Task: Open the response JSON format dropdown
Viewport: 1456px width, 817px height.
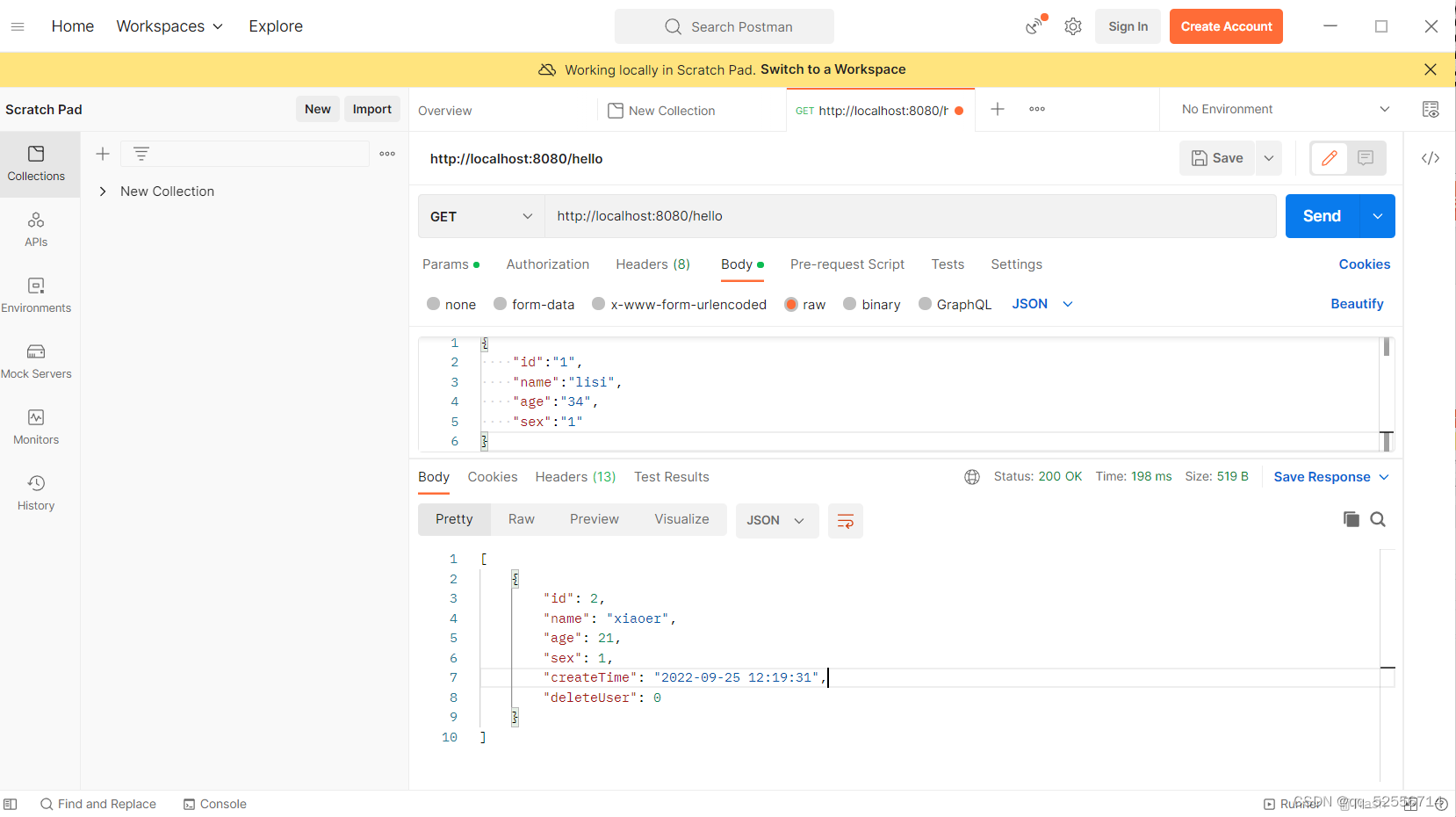Action: pyautogui.click(x=776, y=521)
